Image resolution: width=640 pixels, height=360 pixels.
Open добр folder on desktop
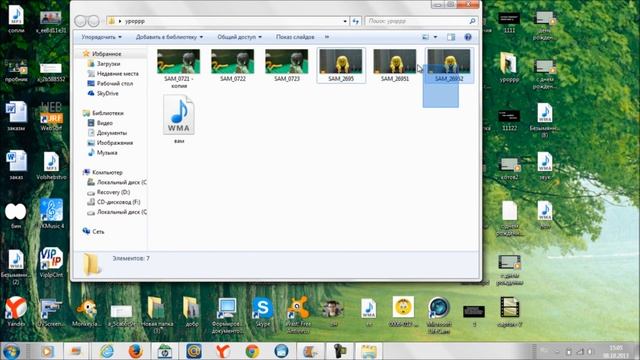[191, 312]
